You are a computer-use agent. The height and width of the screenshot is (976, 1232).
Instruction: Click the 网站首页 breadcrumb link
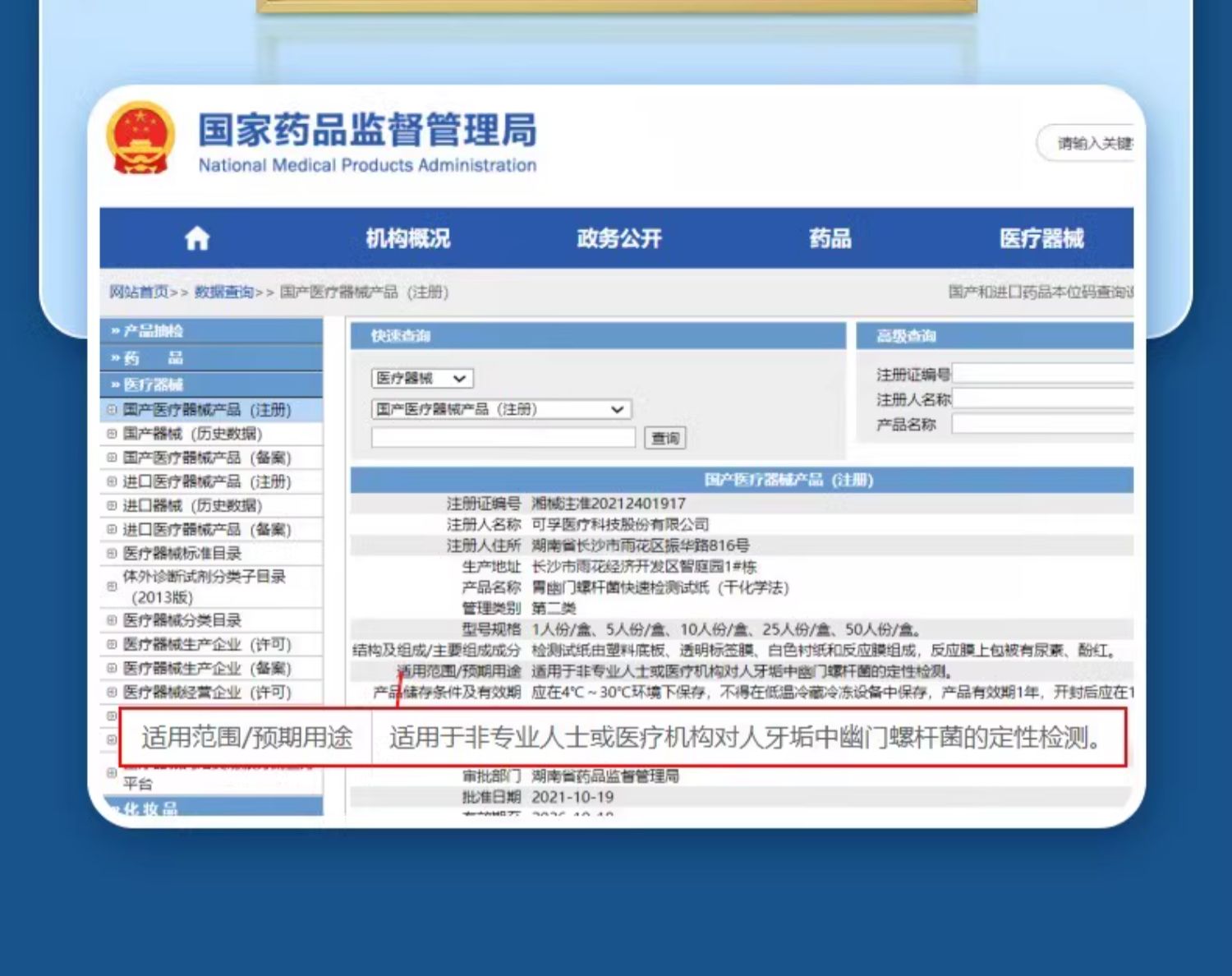[139, 292]
